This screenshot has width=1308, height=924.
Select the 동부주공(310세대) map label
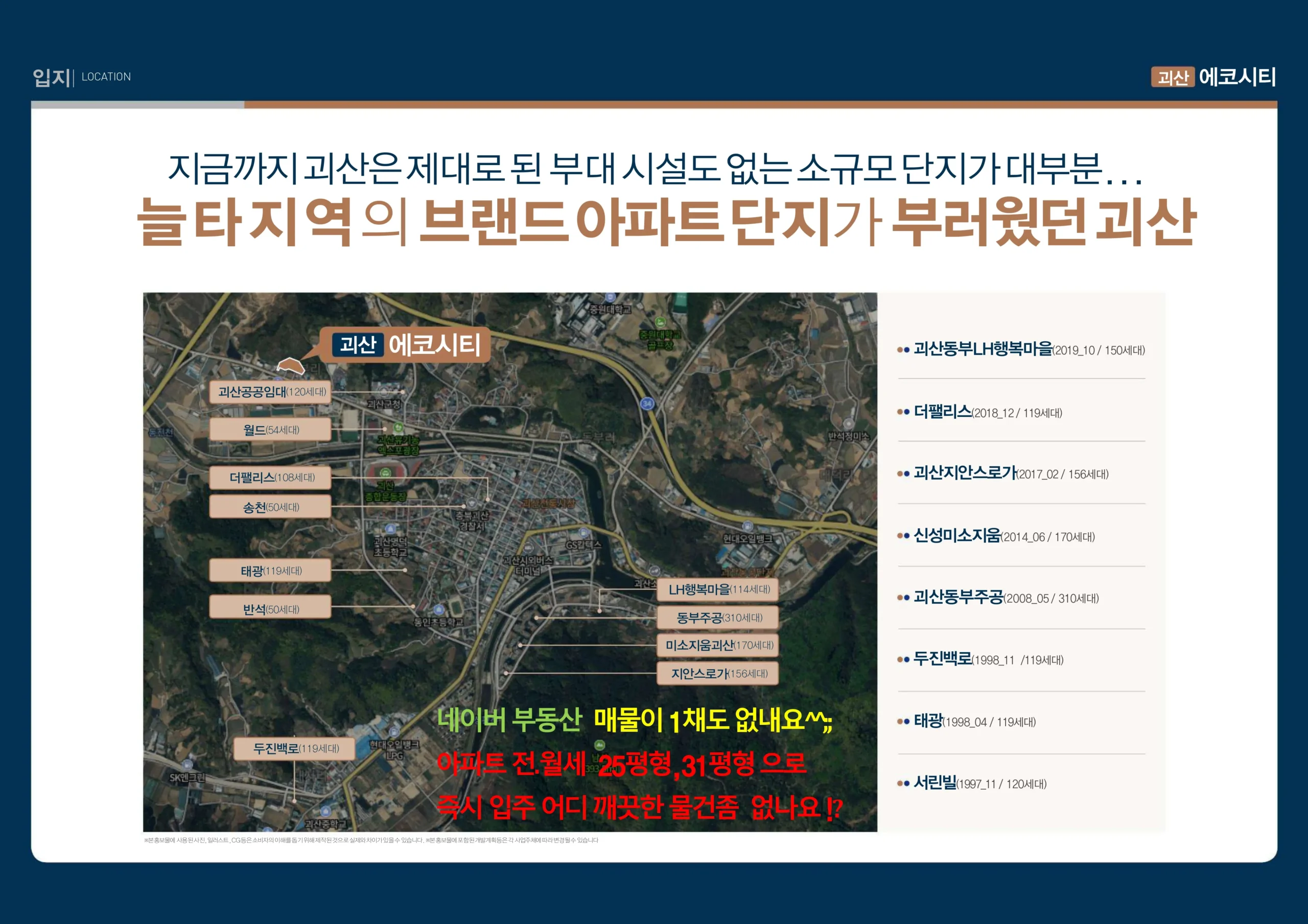718,618
